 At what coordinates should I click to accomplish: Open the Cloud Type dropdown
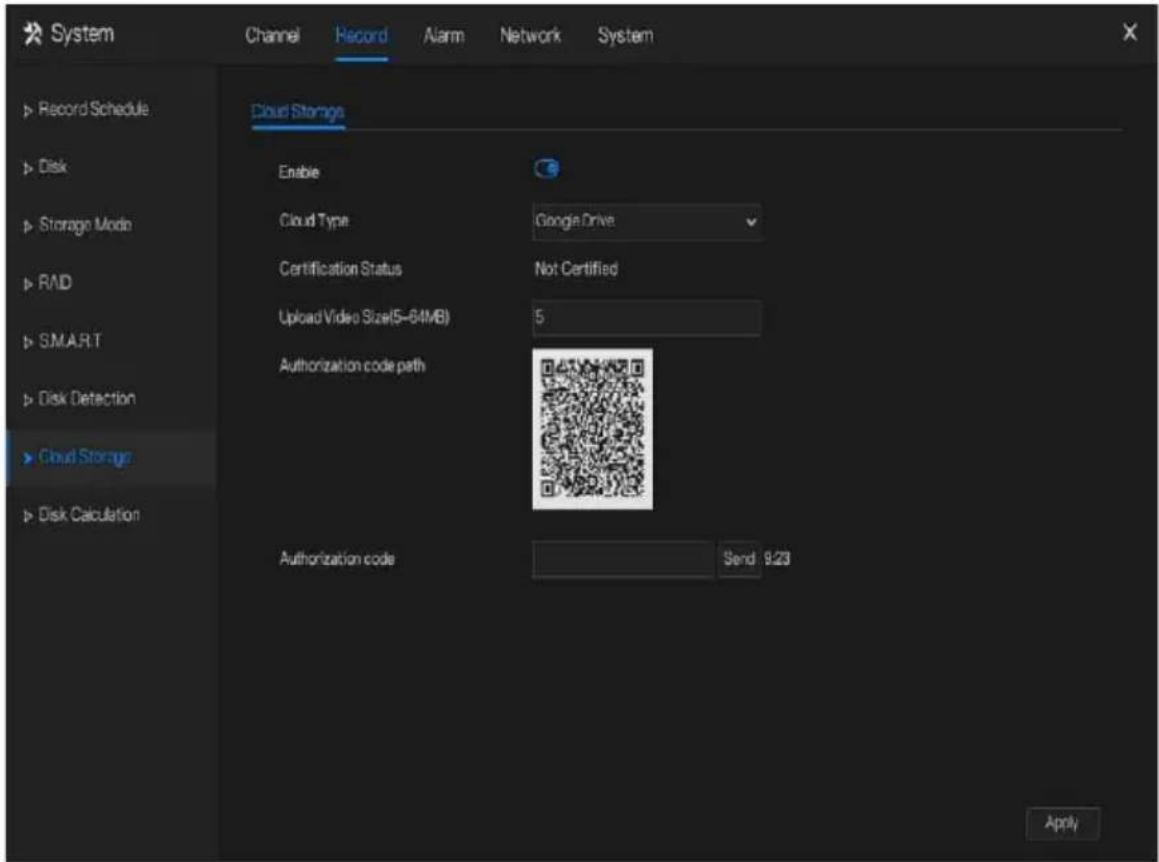[x=647, y=222]
